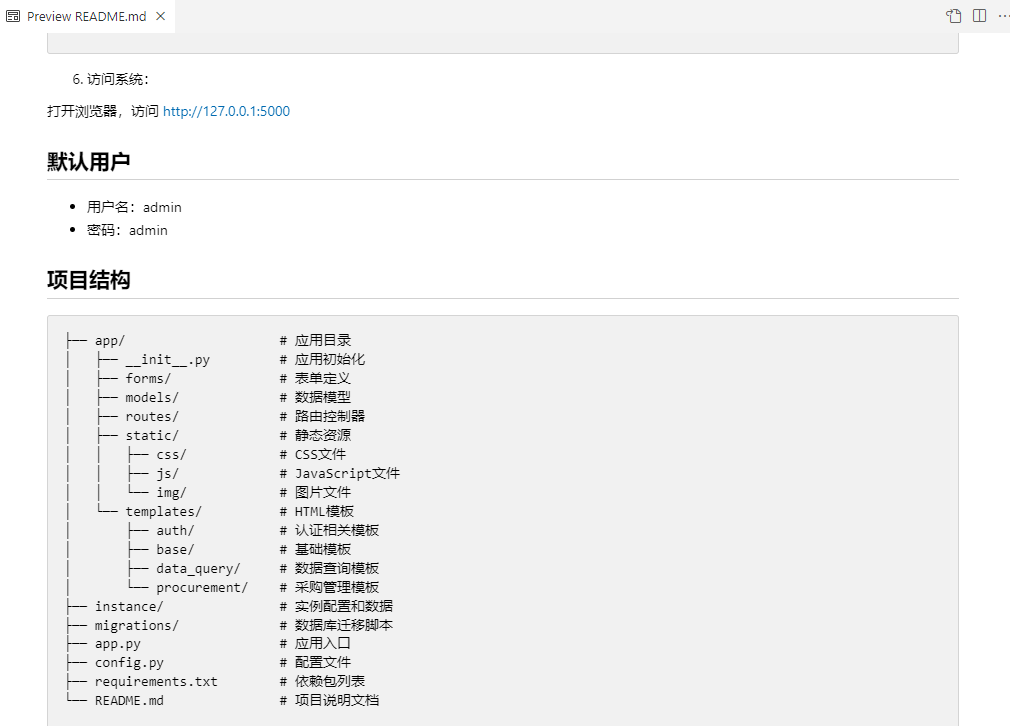
Task: Click the 打开浏览器，访问 text
Action: point(102,111)
